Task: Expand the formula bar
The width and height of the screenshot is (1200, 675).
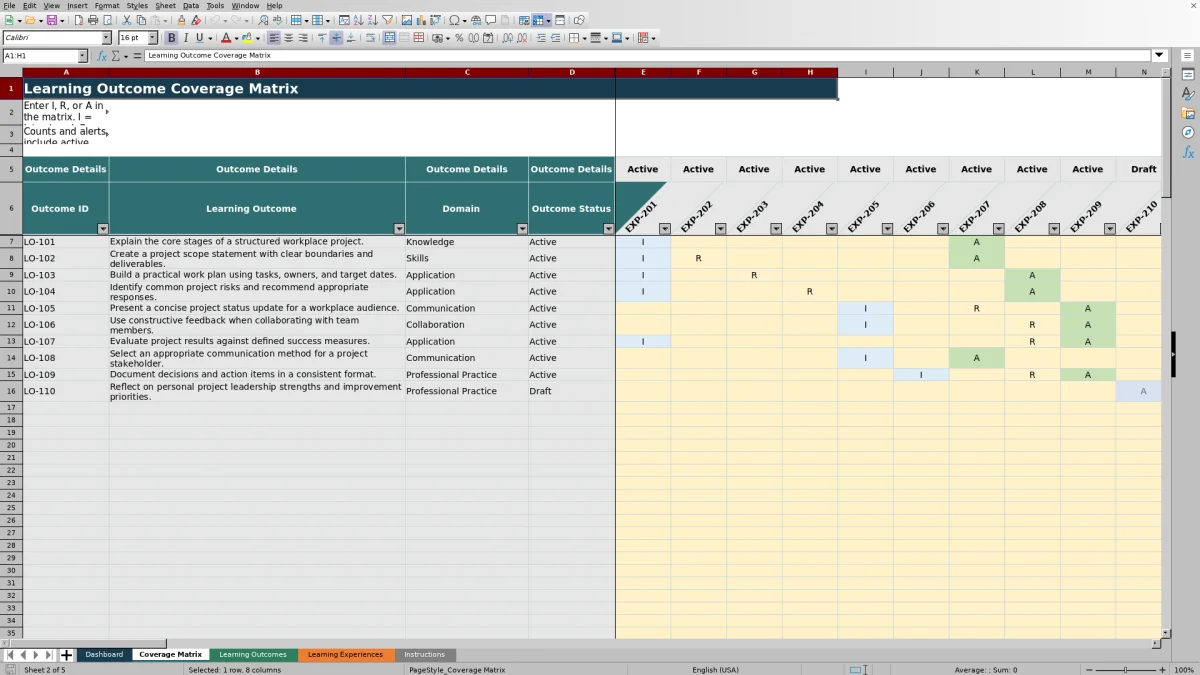Action: [x=1160, y=56]
